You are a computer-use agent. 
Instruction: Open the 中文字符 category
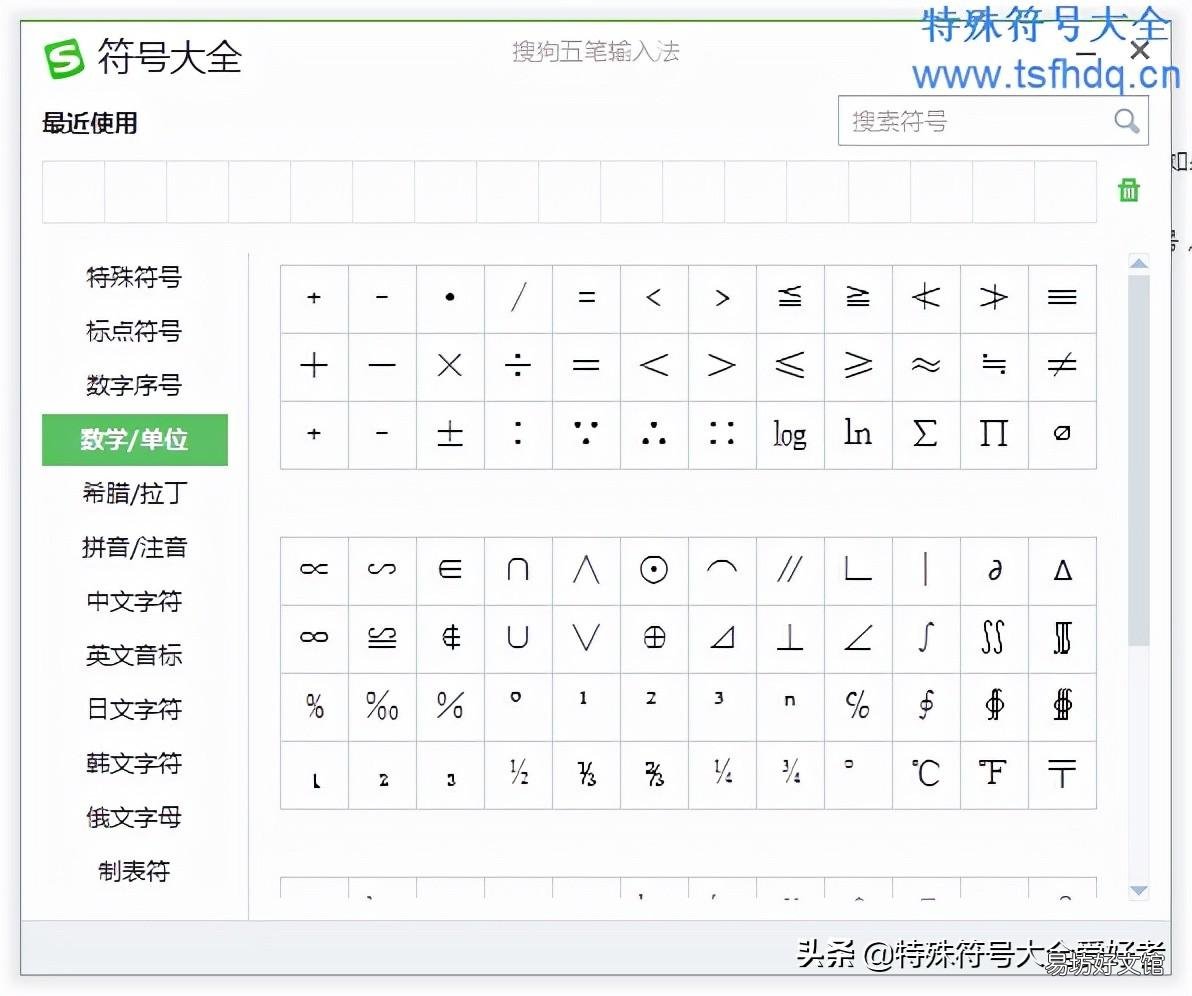[134, 601]
